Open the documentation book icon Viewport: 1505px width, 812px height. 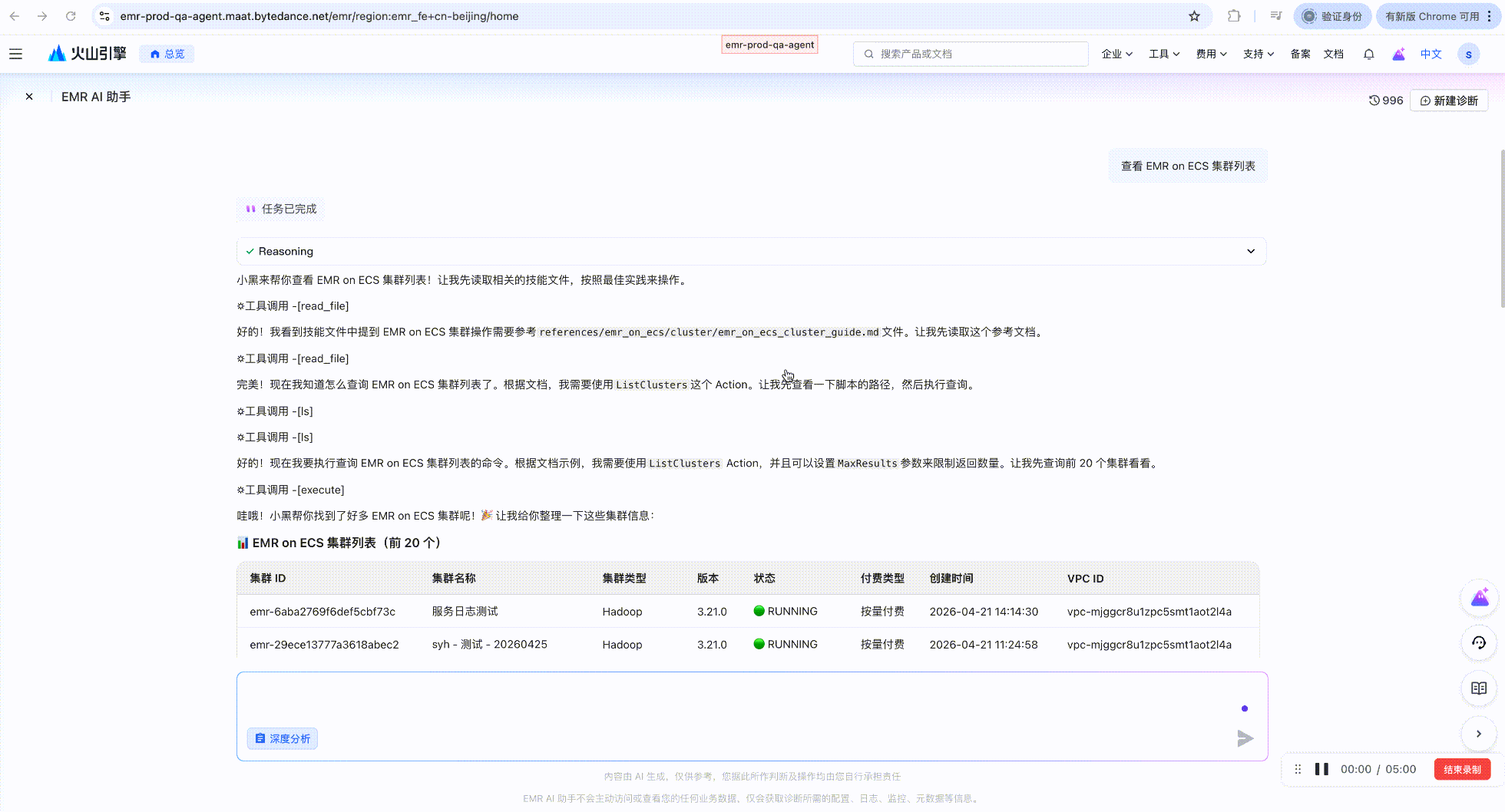pyautogui.click(x=1479, y=688)
